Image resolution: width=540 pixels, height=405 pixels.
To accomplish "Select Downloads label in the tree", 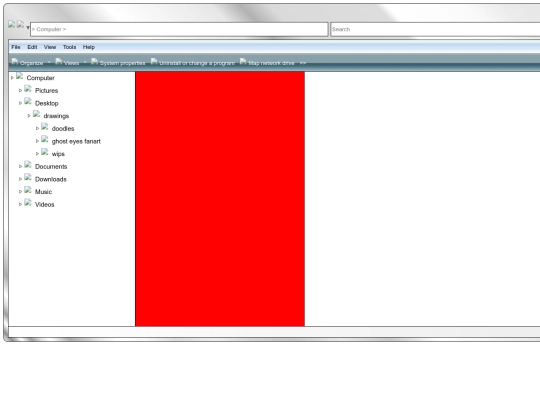I will click(51, 179).
